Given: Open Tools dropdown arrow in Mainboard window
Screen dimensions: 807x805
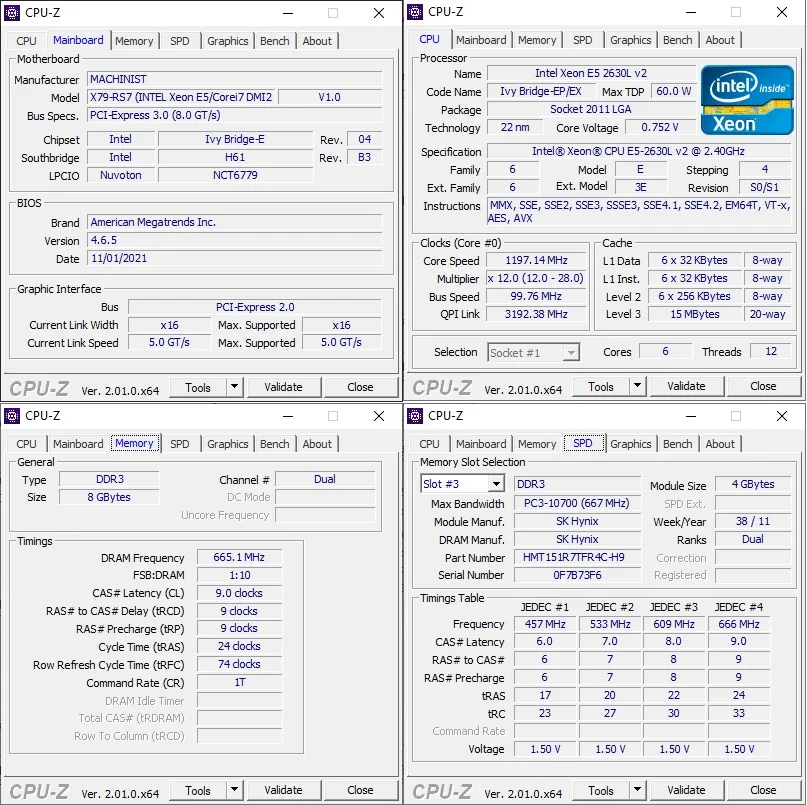Looking at the screenshot, I should pos(234,387).
